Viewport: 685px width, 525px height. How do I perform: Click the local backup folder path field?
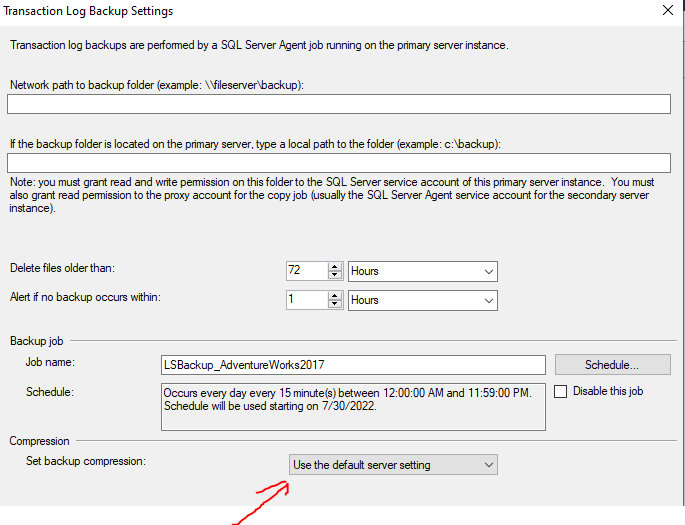pos(339,163)
